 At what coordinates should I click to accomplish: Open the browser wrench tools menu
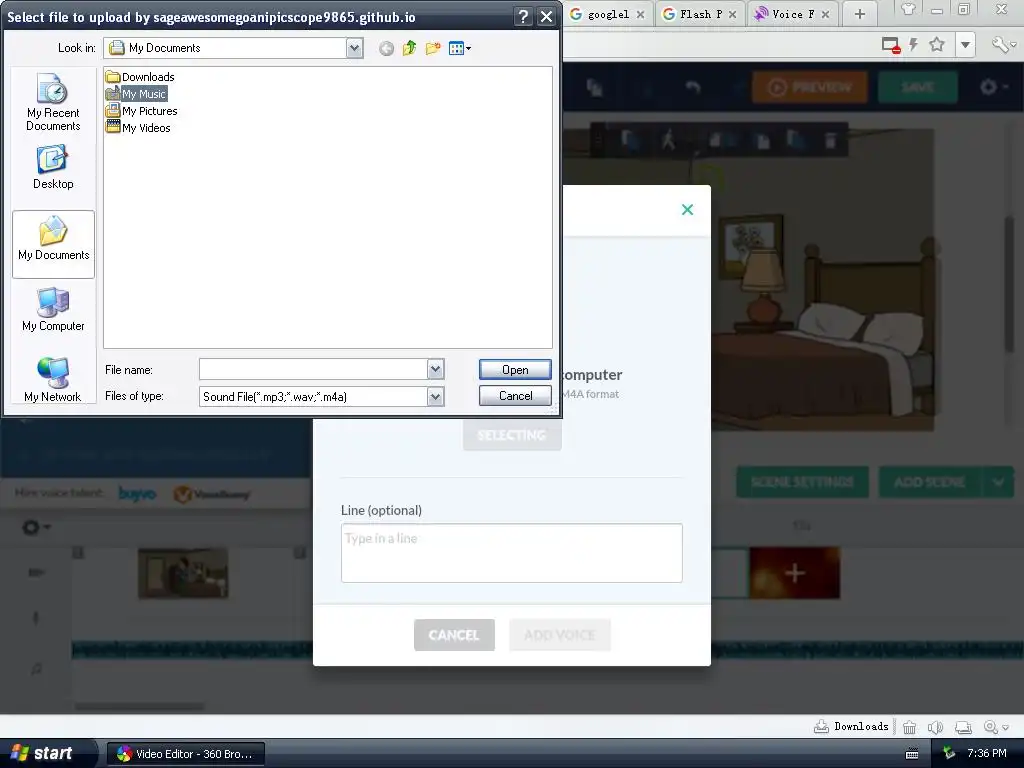pyautogui.click(x=1001, y=44)
